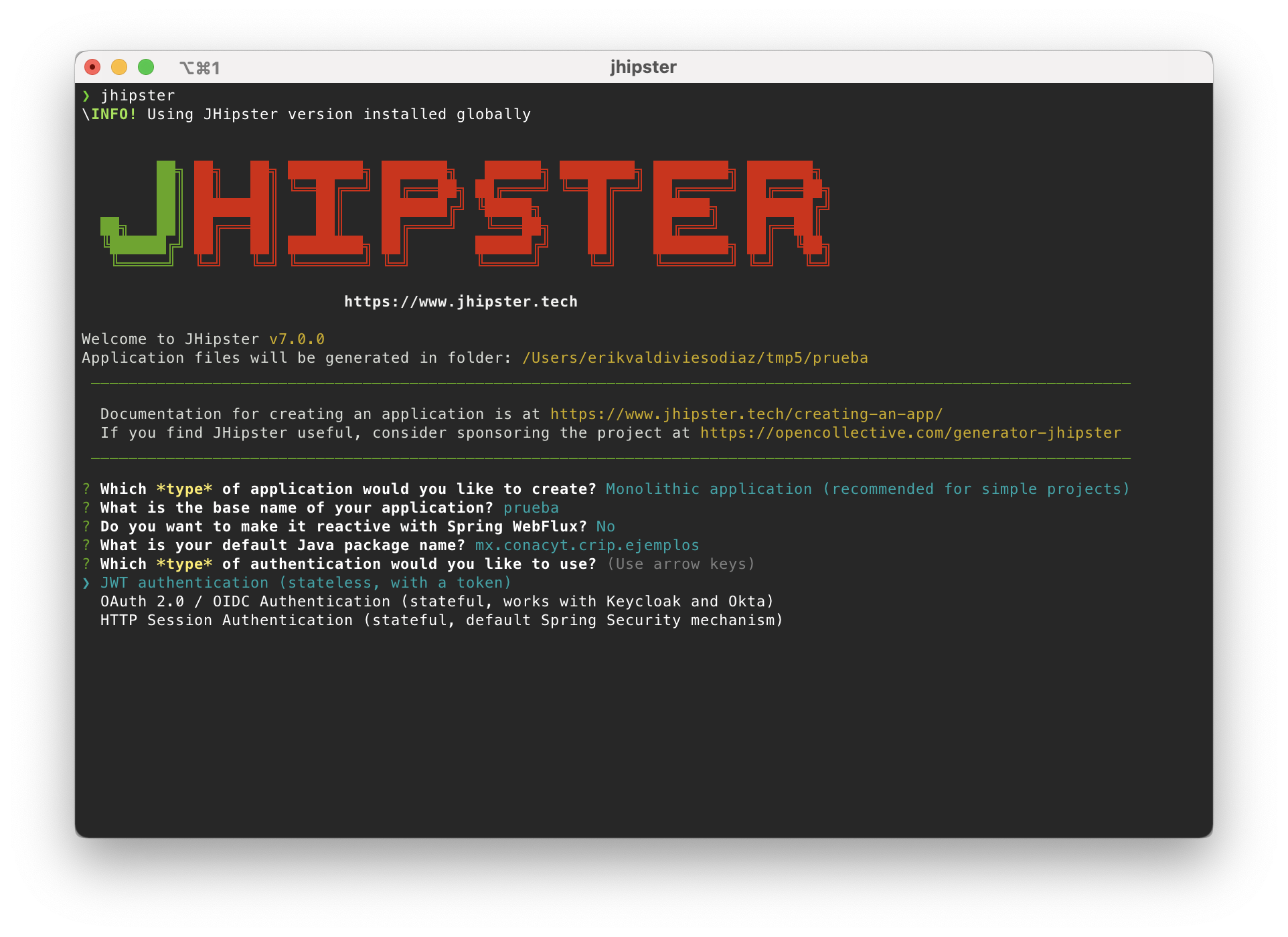The width and height of the screenshot is (1288, 937).
Task: Click the https://www.jhipster.tech URL under the logo
Action: (461, 302)
